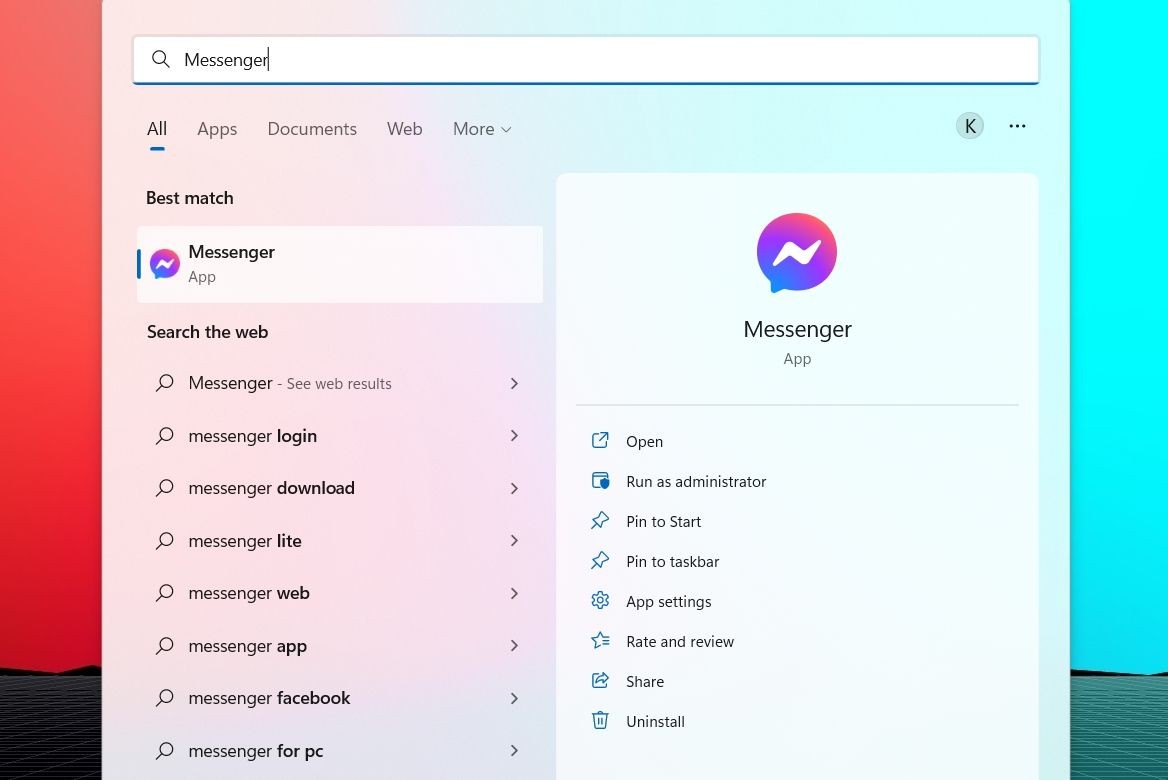Click the Rate and review star icon
Screen dimensions: 1168x780
point(600,640)
